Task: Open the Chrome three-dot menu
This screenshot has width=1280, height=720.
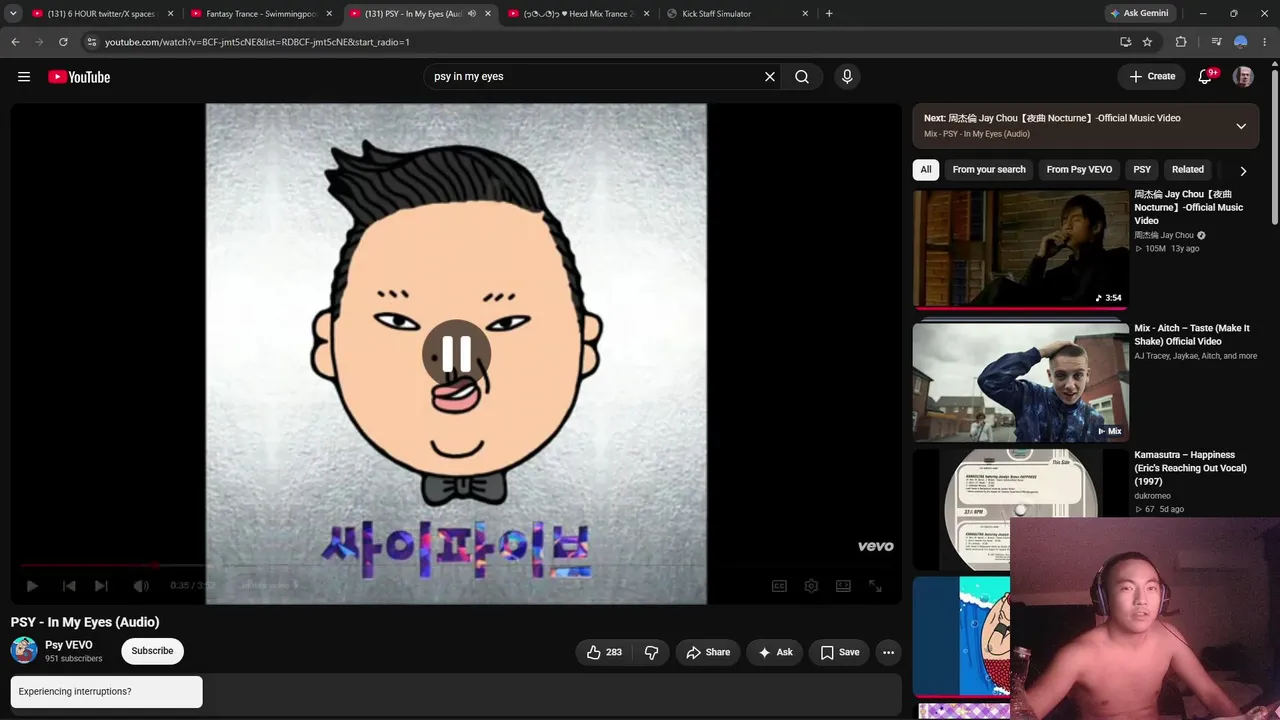Action: pos(1264,42)
